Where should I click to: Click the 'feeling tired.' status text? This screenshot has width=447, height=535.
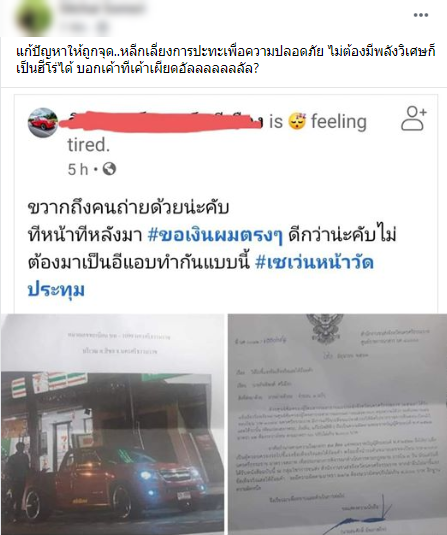click(x=217, y=133)
